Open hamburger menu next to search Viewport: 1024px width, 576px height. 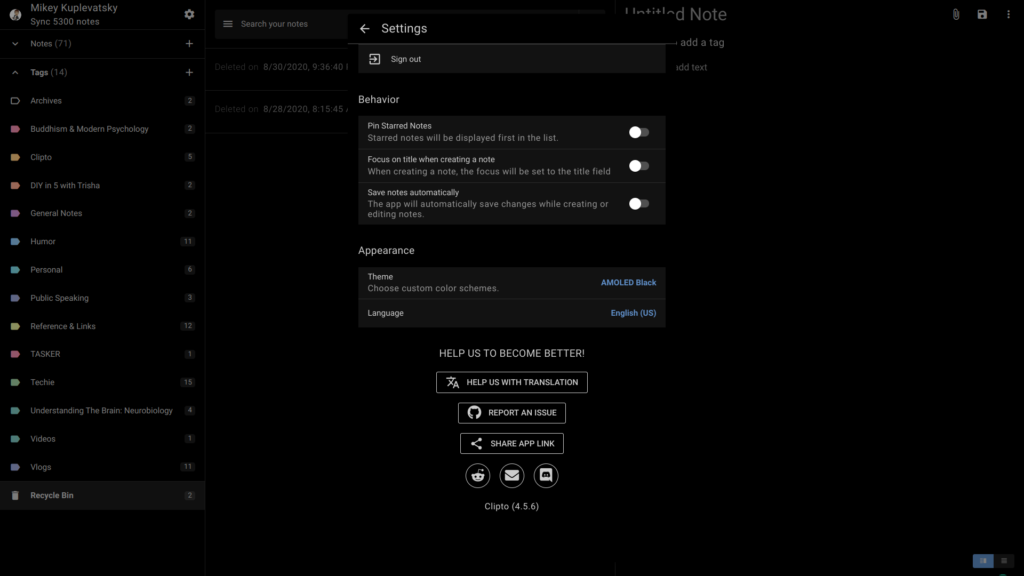click(x=228, y=24)
